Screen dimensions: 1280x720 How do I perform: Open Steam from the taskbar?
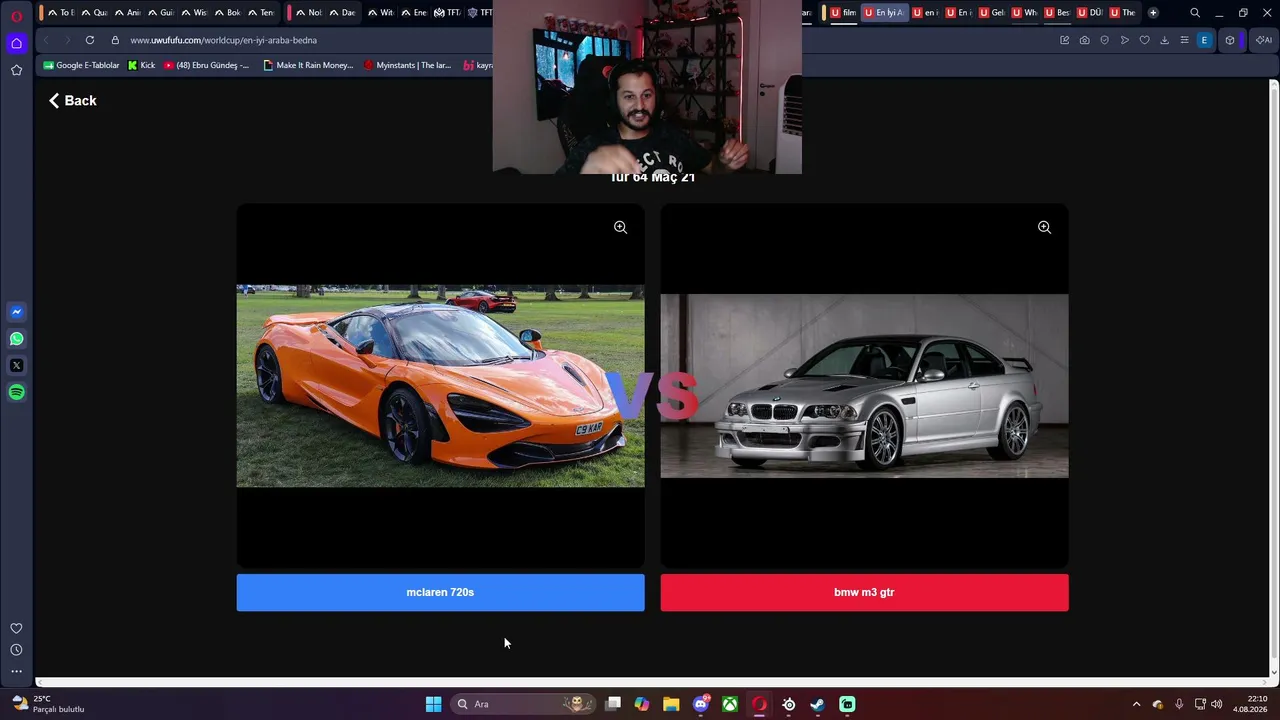pos(818,704)
